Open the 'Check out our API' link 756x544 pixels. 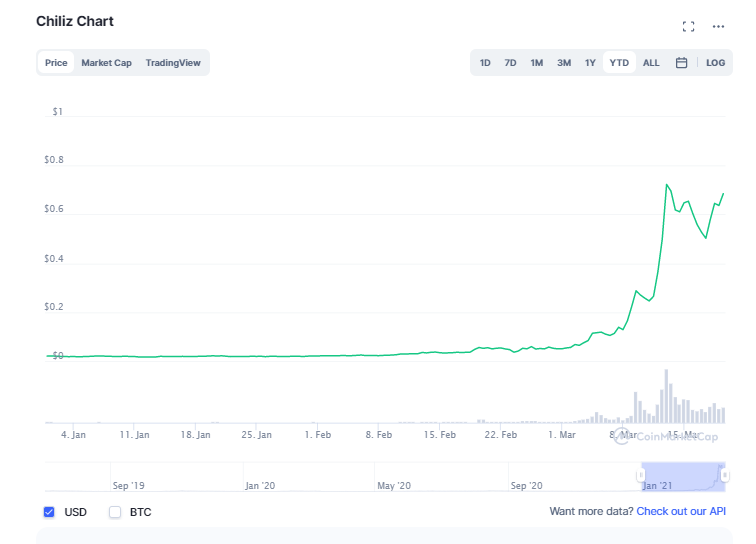pos(683,511)
